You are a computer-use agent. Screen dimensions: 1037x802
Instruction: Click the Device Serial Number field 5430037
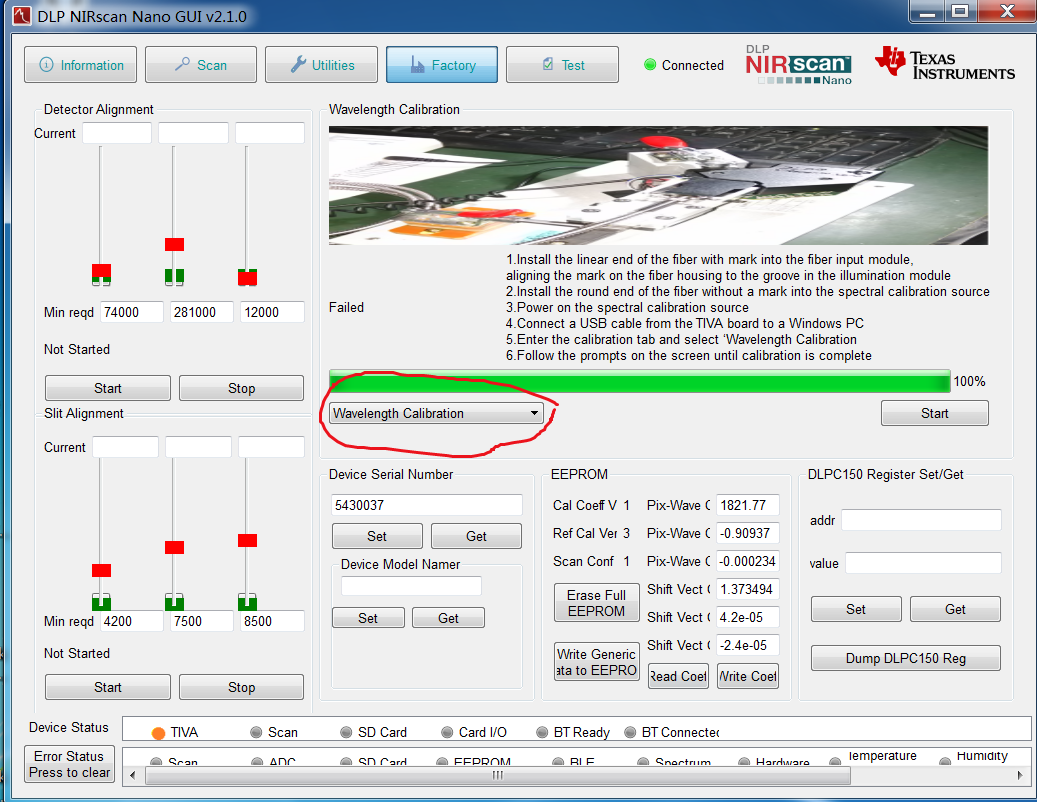coord(427,505)
